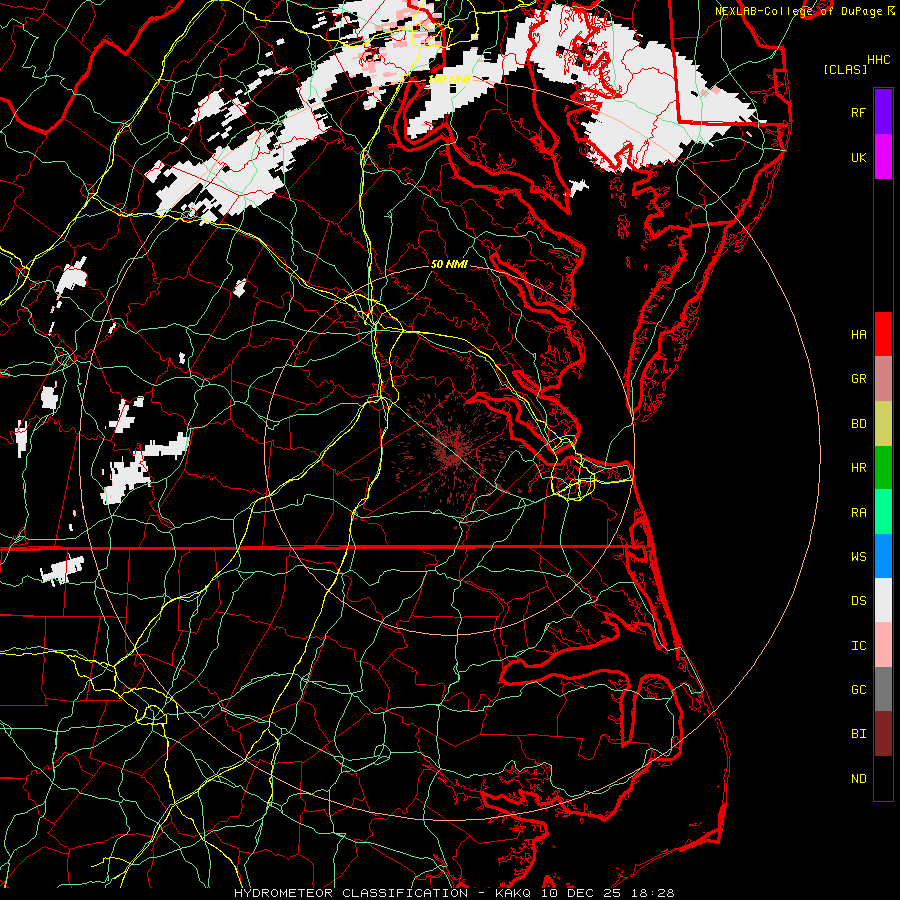Click the HR green legend swatch
The image size is (900, 900).
tap(883, 467)
